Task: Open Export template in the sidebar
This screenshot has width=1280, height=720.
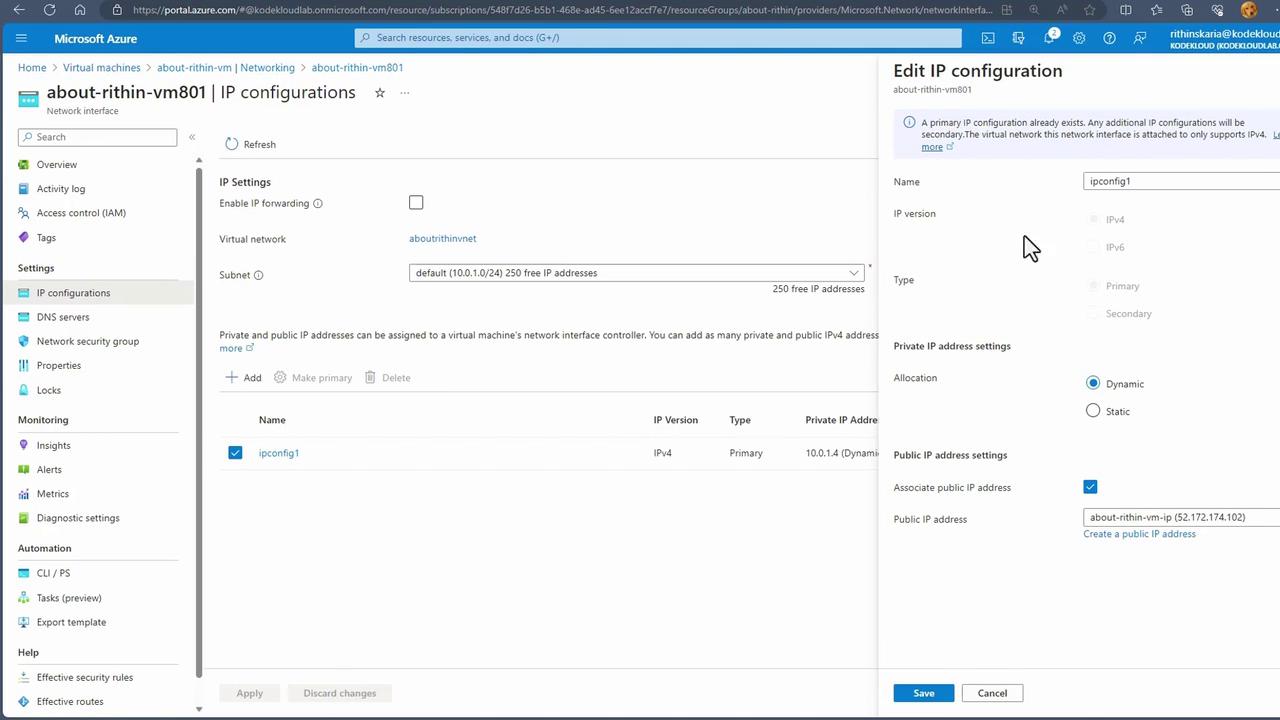Action: (x=71, y=622)
